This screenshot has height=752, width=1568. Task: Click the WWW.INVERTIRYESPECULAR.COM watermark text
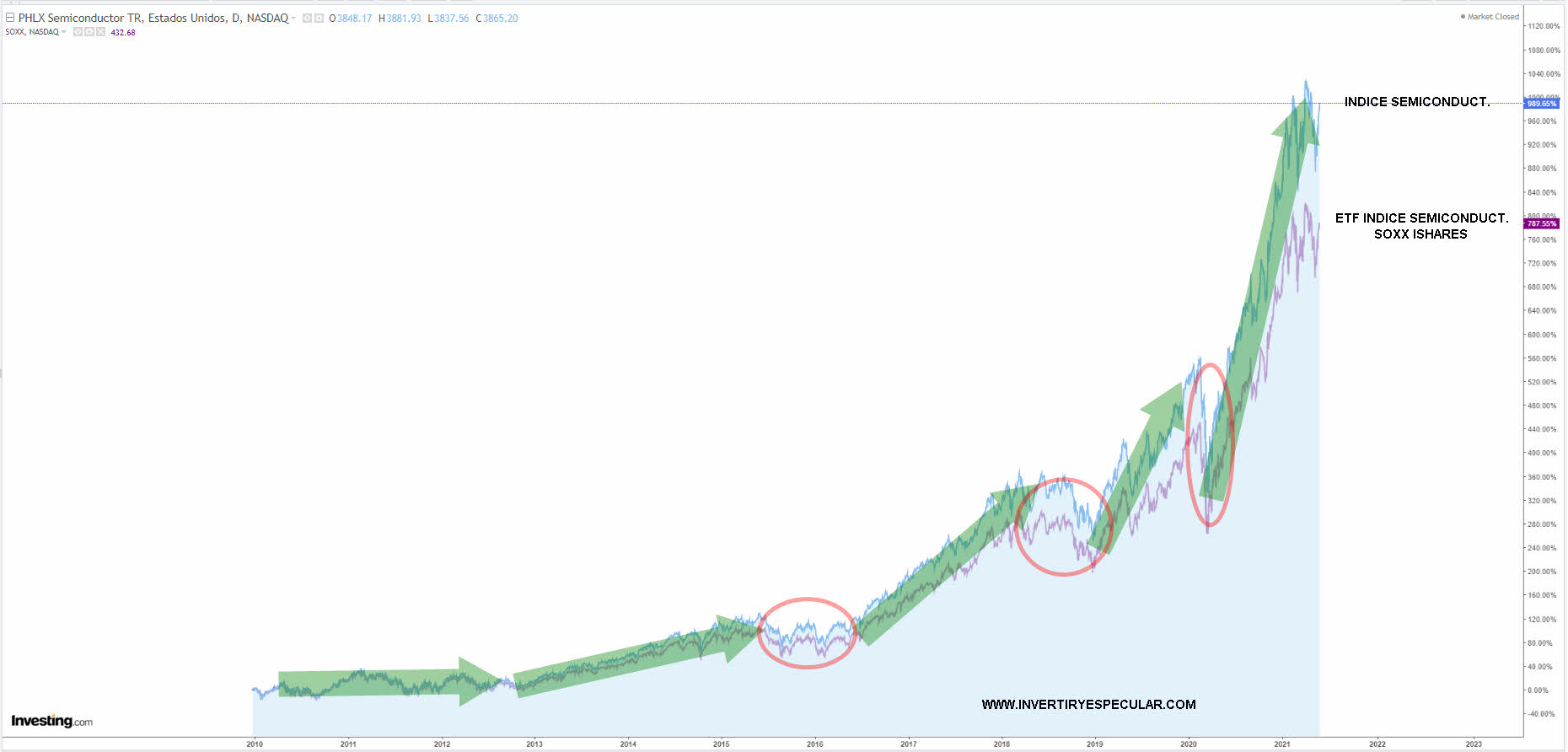pyautogui.click(x=1088, y=705)
